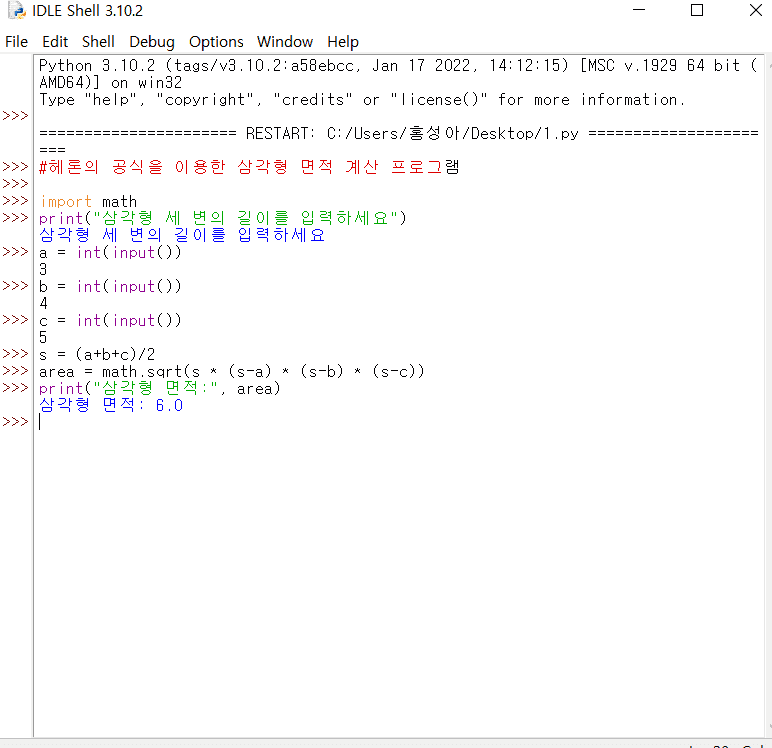
Task: Click the print("삼각형 면적:", area) line
Action: tap(160, 388)
